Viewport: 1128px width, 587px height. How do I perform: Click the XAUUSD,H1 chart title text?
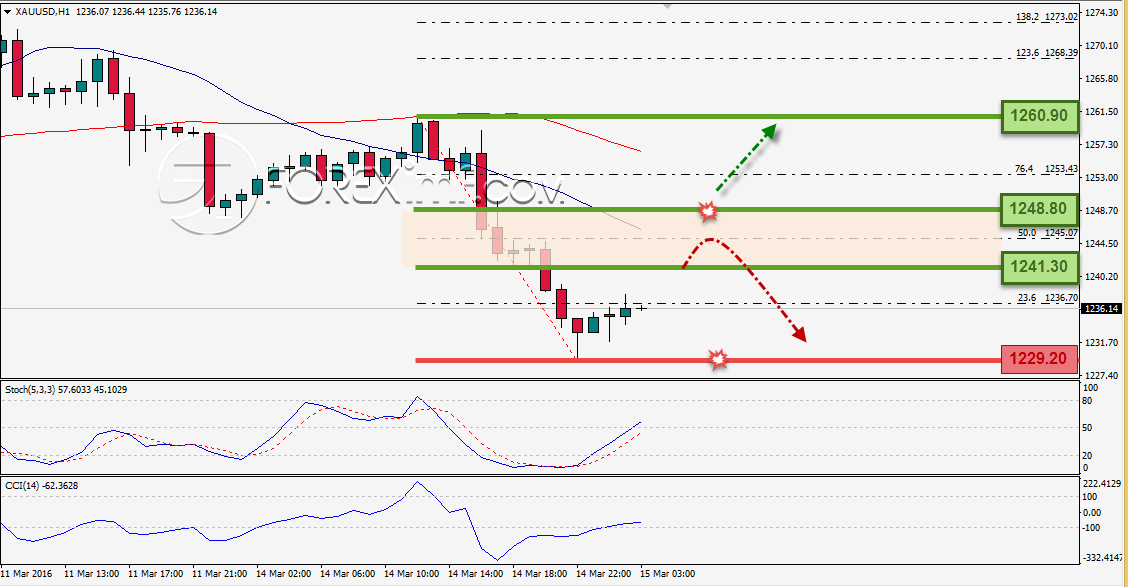42,12
